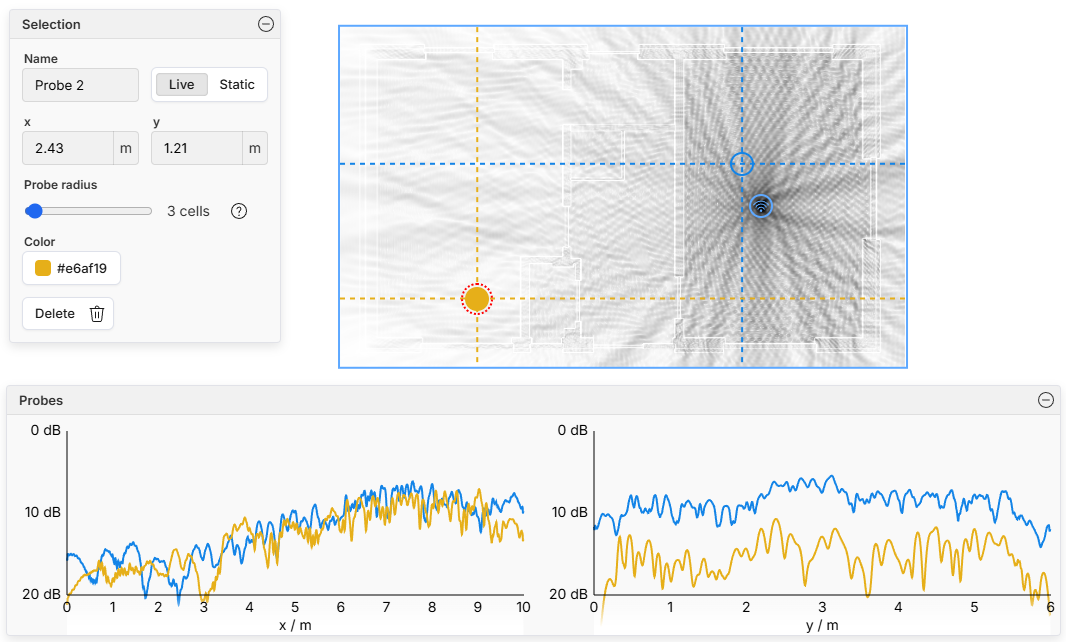Select the blue probe marker on map
This screenshot has height=642, width=1066.
[x=741, y=164]
